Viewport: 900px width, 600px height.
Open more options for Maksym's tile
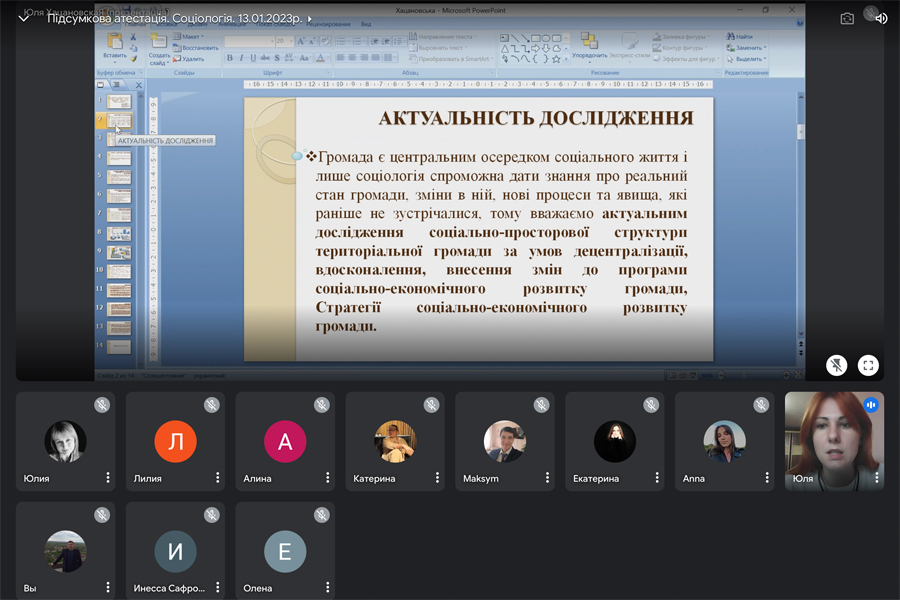pos(548,478)
